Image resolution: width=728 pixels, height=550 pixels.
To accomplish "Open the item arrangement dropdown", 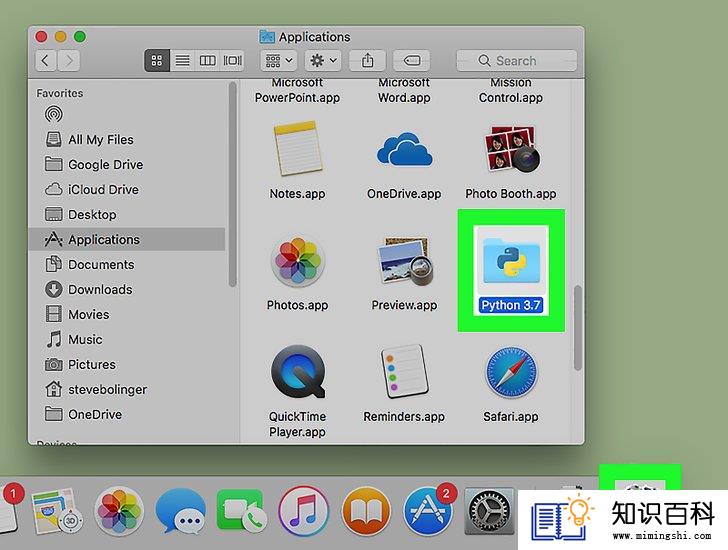I will pos(279,61).
